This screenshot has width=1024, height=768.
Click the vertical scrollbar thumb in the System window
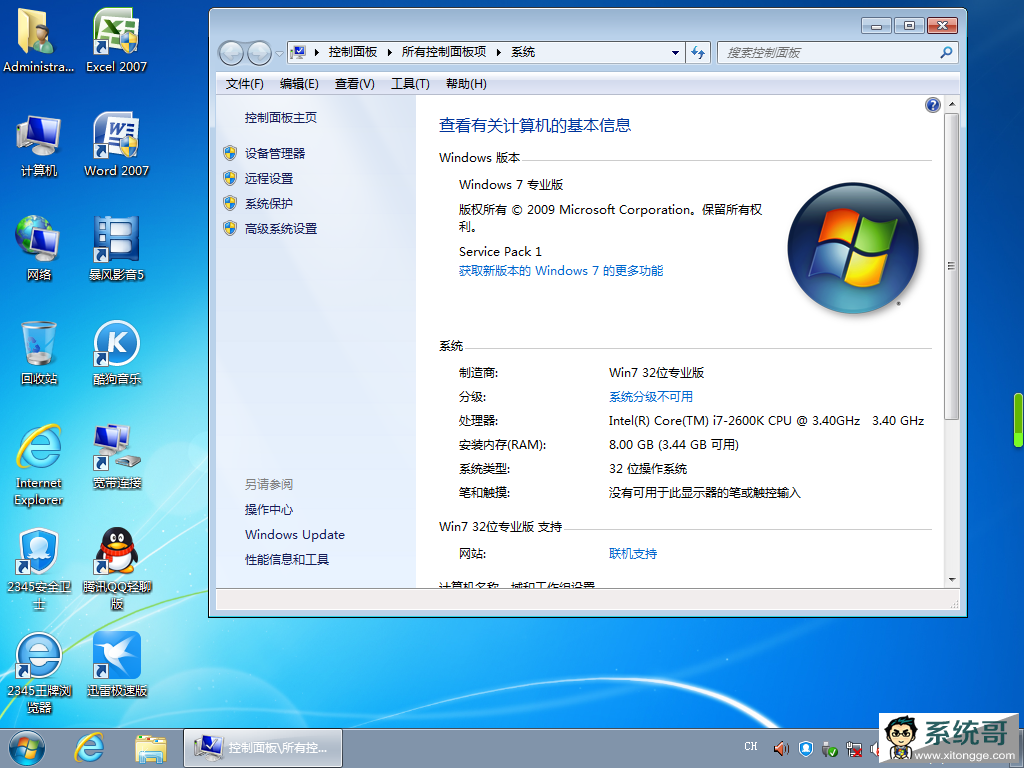coord(952,266)
